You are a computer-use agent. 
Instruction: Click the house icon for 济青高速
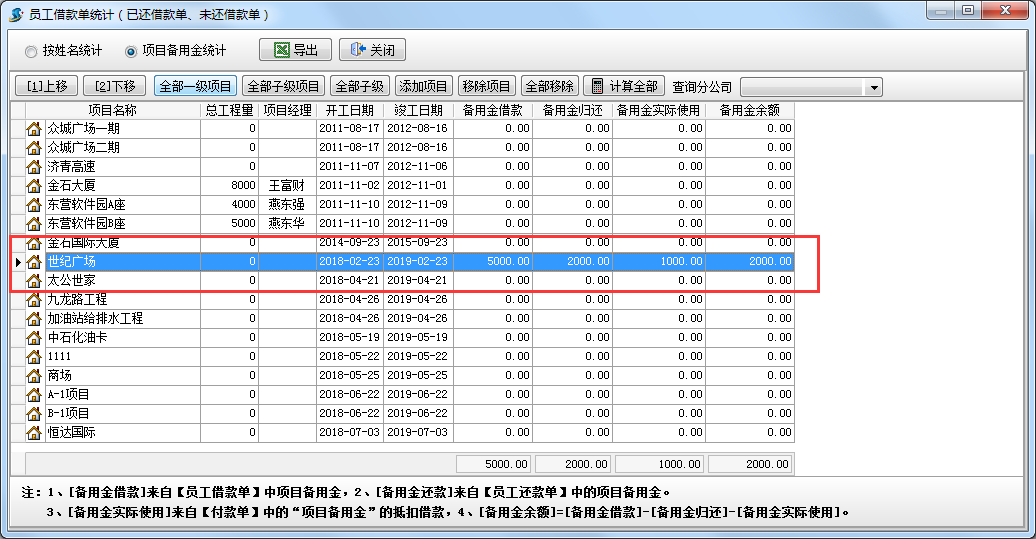pyautogui.click(x=33, y=167)
